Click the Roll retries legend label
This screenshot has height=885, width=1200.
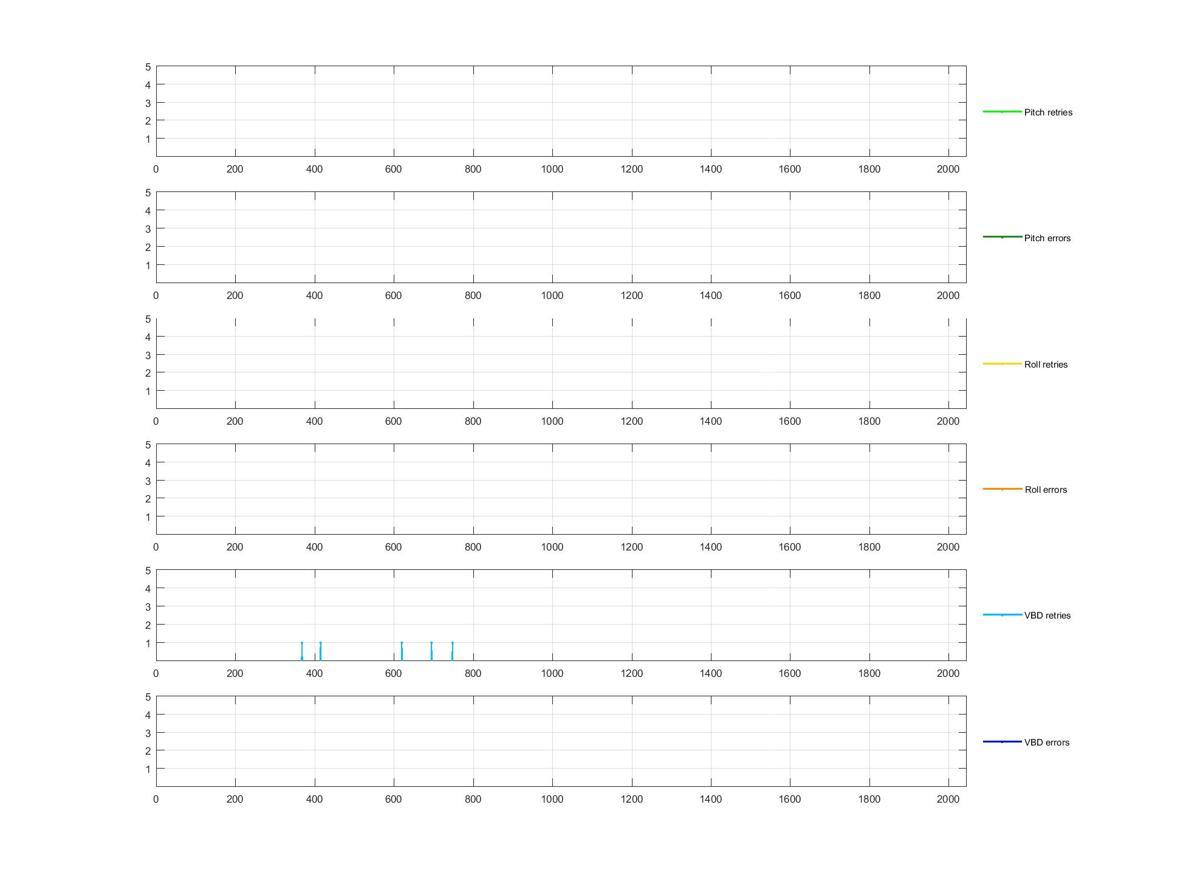coord(1046,364)
